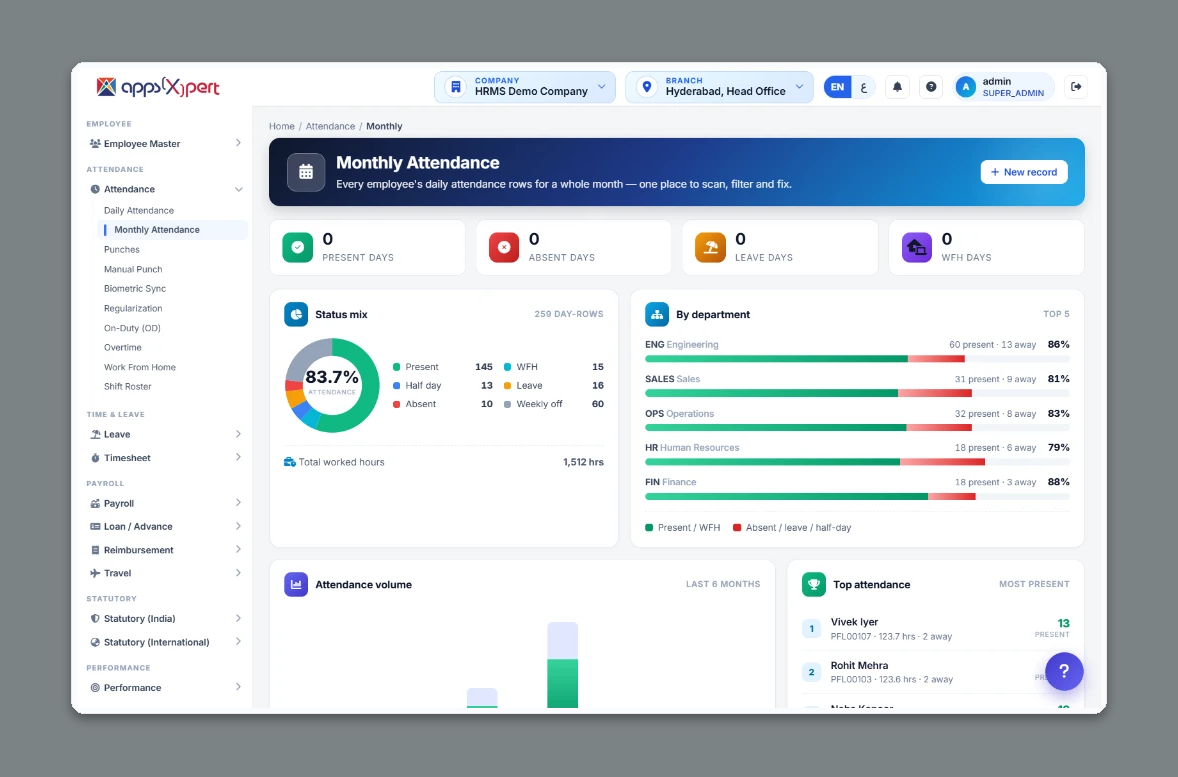The height and width of the screenshot is (777, 1178).
Task: Go to Regularization page
Action: coord(133,308)
